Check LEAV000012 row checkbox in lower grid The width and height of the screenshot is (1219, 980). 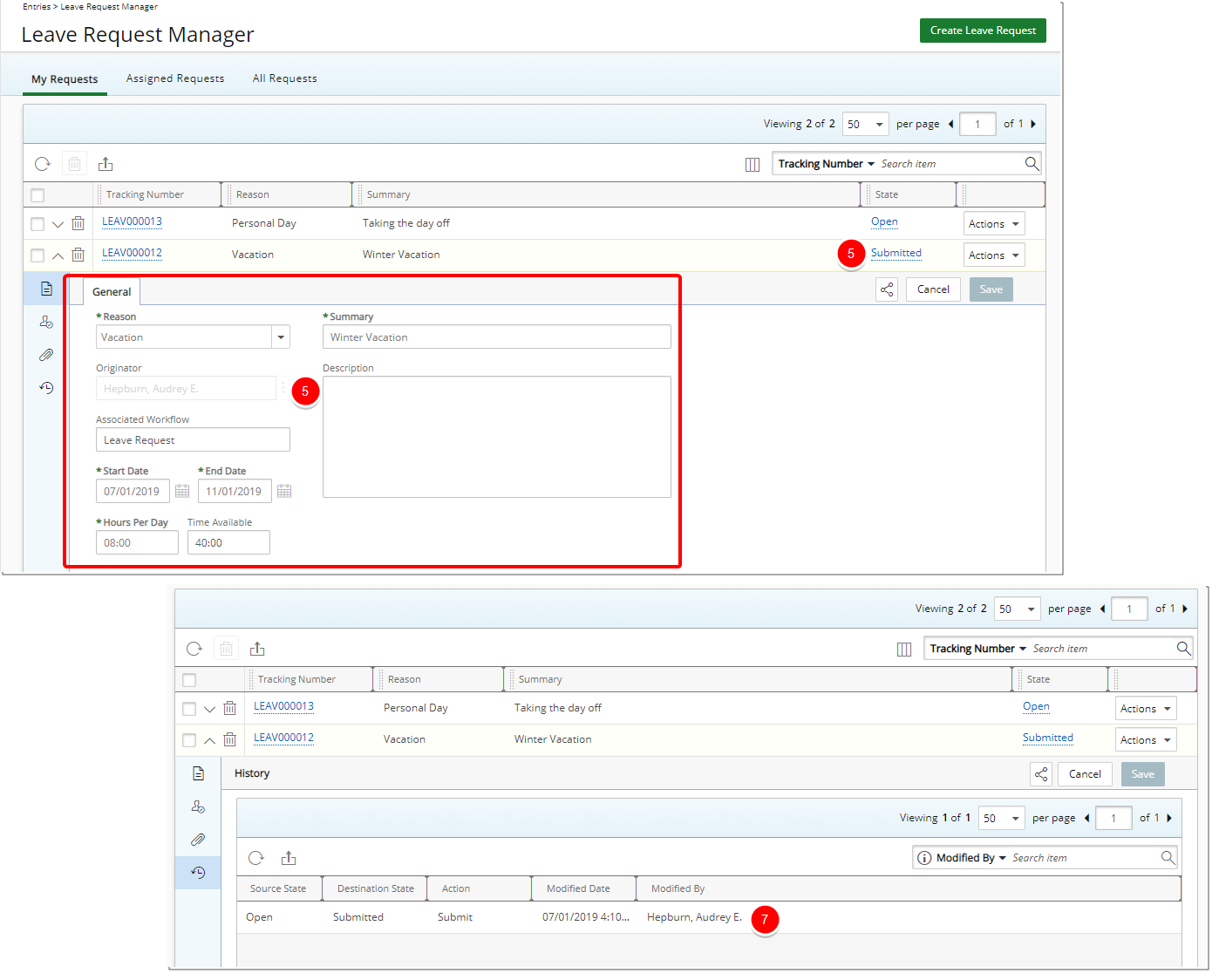click(189, 740)
